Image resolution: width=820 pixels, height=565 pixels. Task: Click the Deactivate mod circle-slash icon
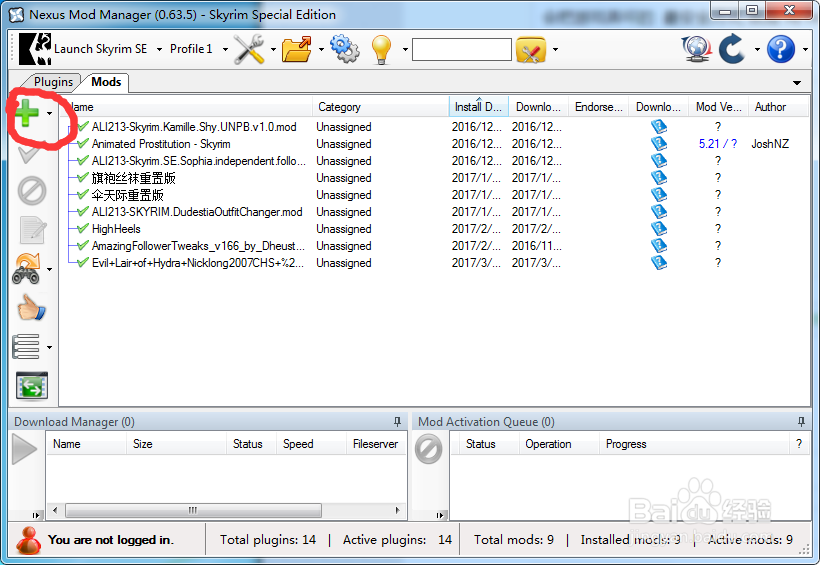(x=32, y=191)
